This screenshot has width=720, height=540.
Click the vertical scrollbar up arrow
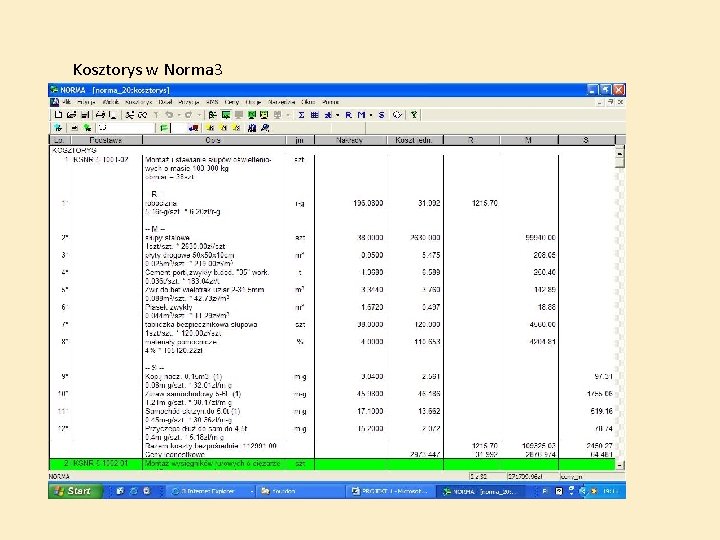(620, 152)
